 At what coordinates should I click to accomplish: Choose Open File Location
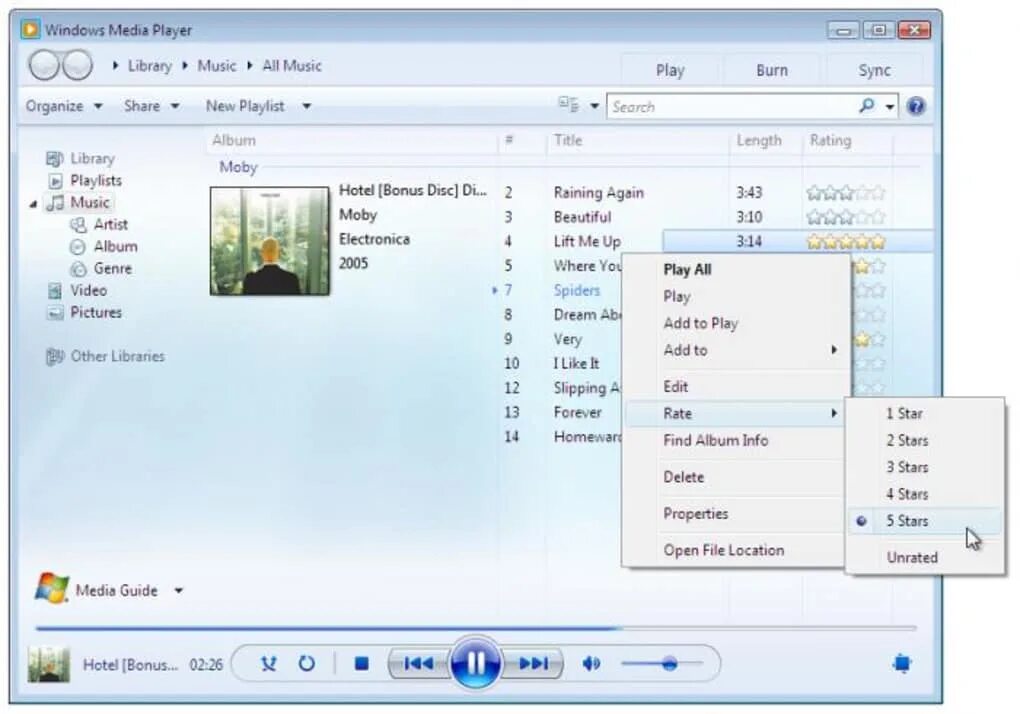pos(736,550)
